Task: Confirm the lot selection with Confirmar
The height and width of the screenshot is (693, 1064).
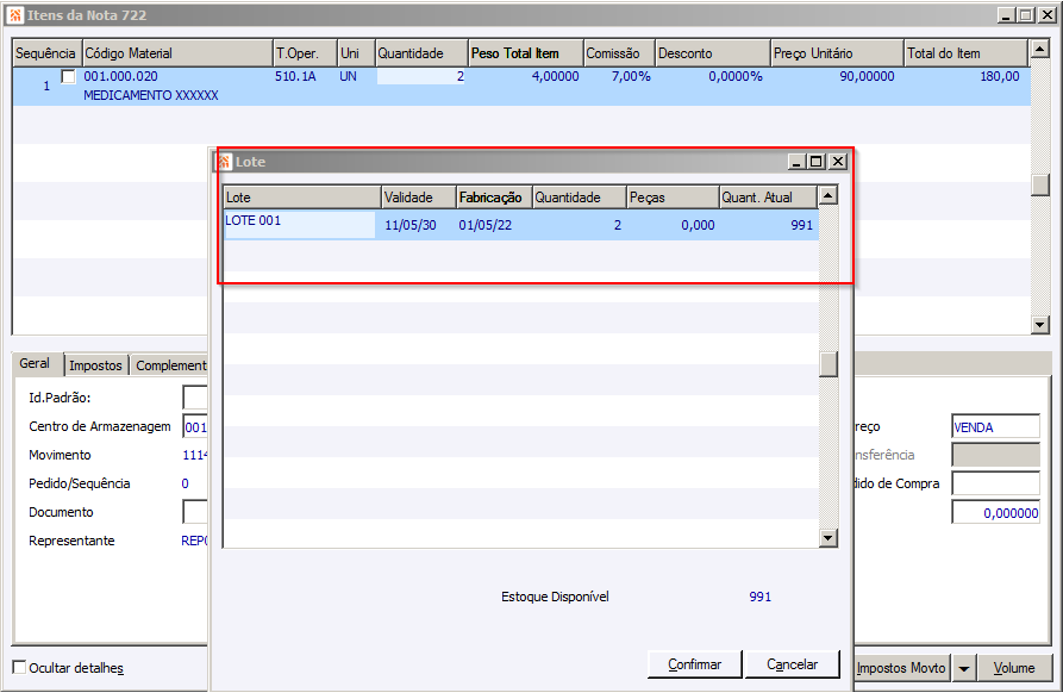Action: point(694,664)
